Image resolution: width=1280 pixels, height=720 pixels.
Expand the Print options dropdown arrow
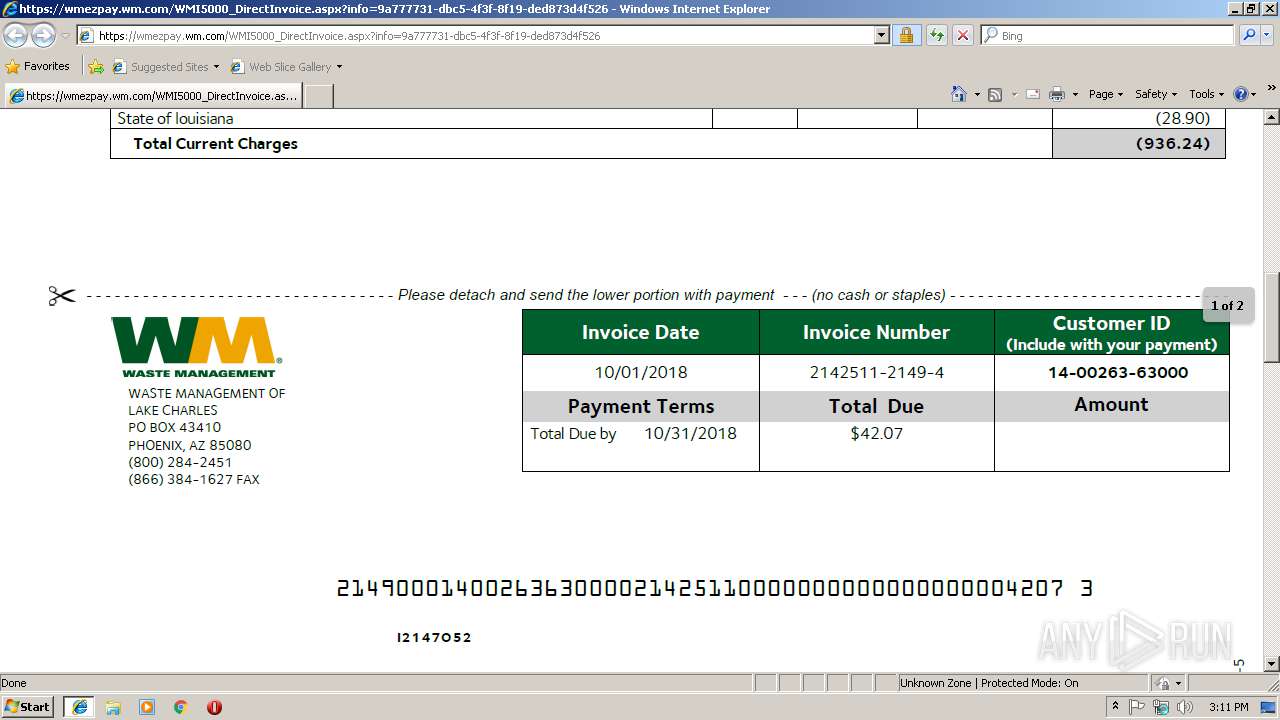[1075, 94]
